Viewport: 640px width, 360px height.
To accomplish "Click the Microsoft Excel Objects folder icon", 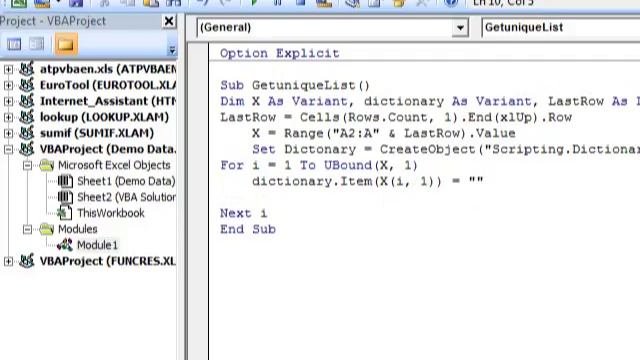I will tap(47, 165).
